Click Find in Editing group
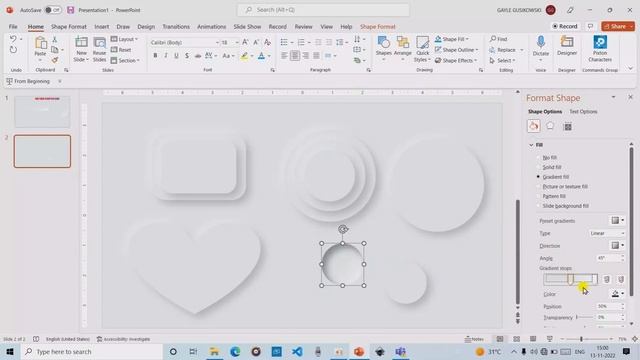Screen dimensions: 640x360 pyautogui.click(x=498, y=39)
